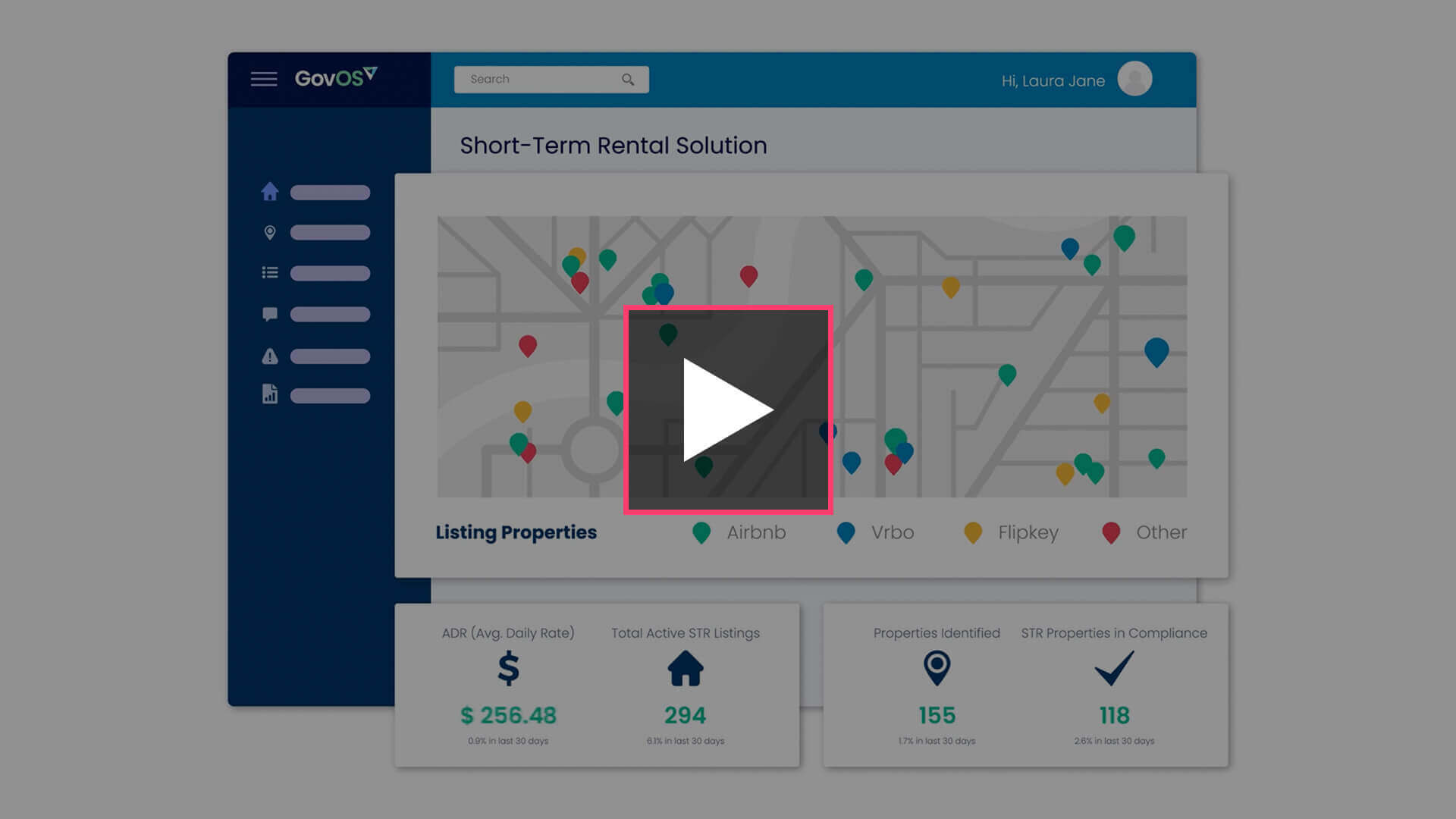Click the ADR (Avg. Daily Rate) label
Viewport: 1456px width, 819px height.
pyautogui.click(x=508, y=633)
